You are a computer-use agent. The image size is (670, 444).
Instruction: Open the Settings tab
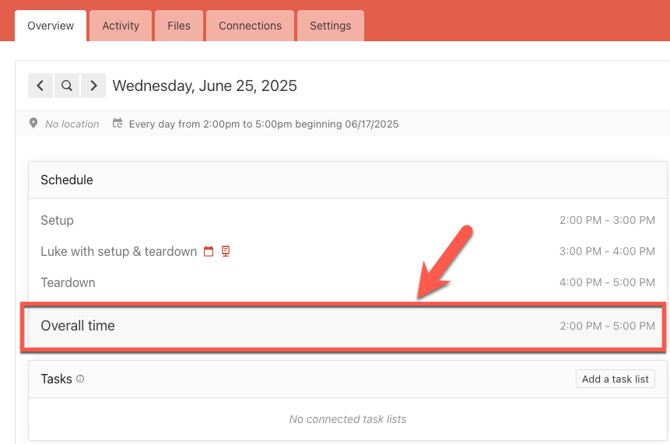pos(330,26)
